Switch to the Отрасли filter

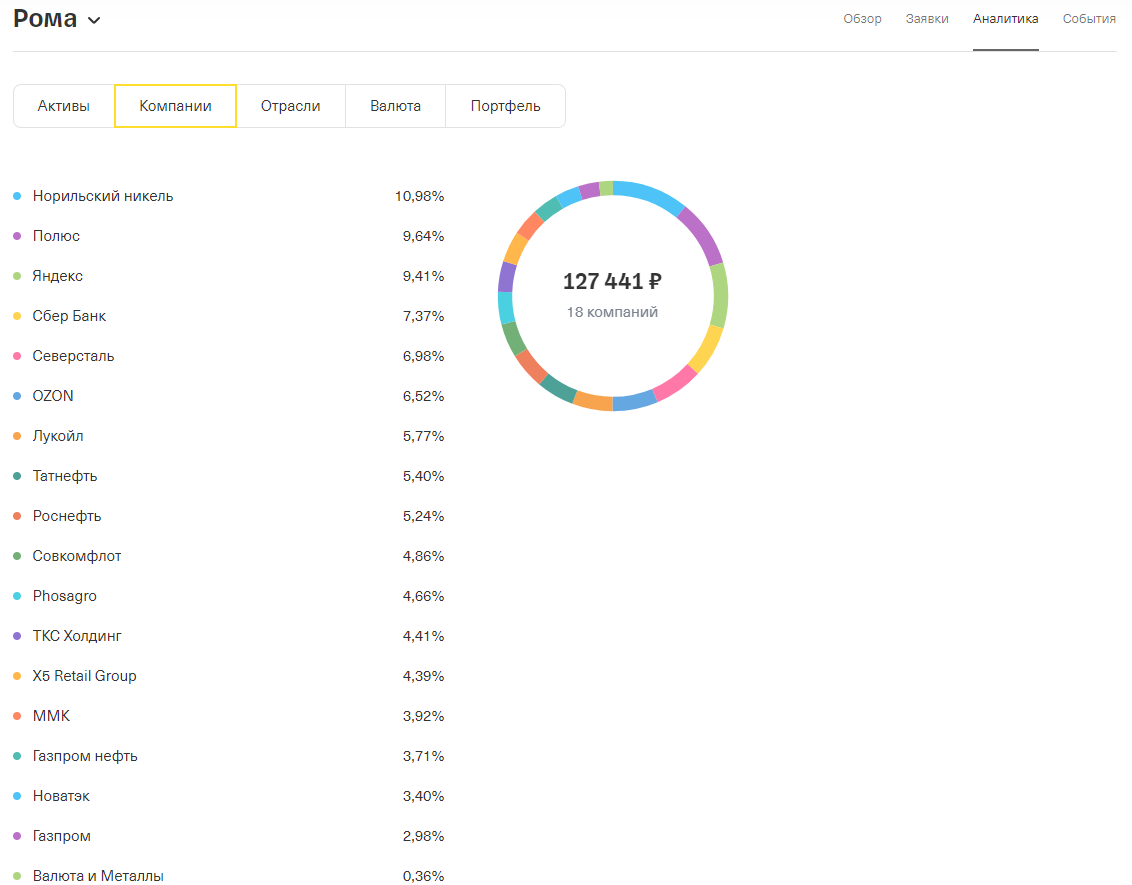[x=290, y=105]
